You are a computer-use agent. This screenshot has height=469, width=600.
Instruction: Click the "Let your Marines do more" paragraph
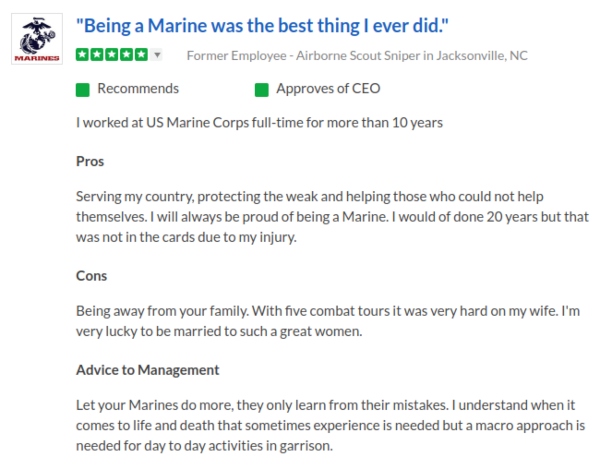pyautogui.click(x=330, y=426)
